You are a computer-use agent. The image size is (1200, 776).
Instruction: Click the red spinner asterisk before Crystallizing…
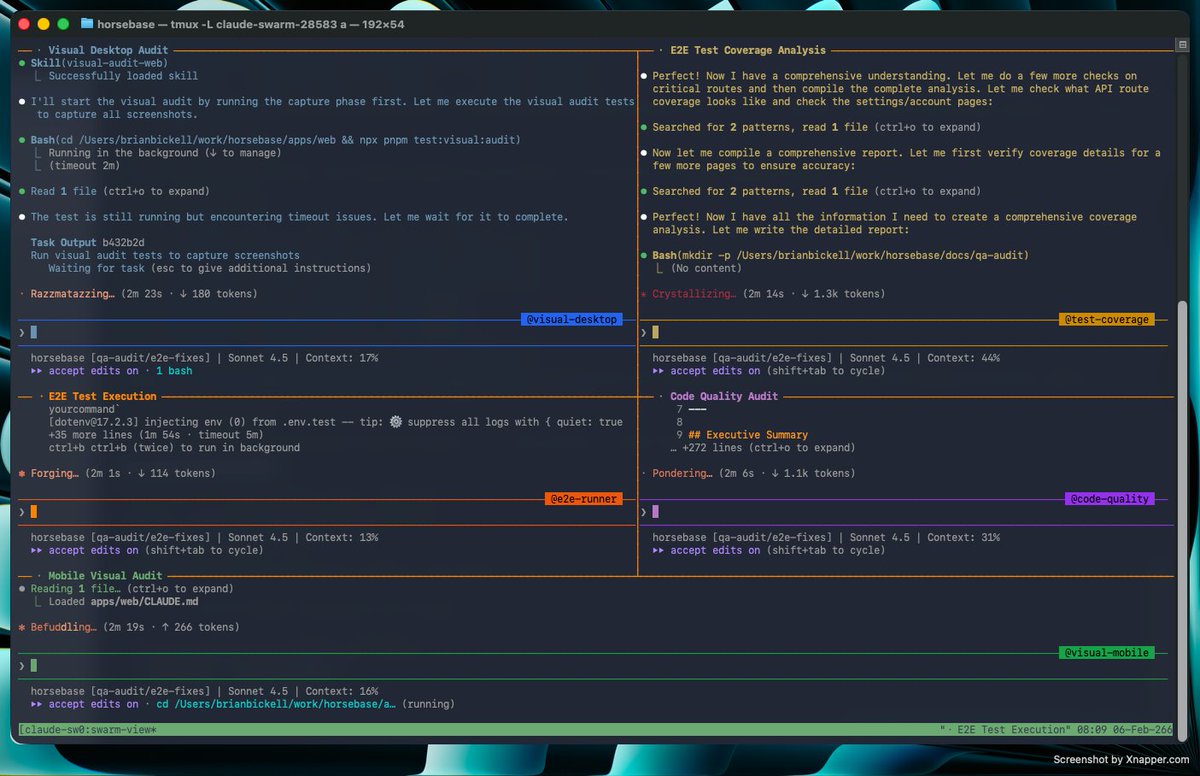[644, 294]
